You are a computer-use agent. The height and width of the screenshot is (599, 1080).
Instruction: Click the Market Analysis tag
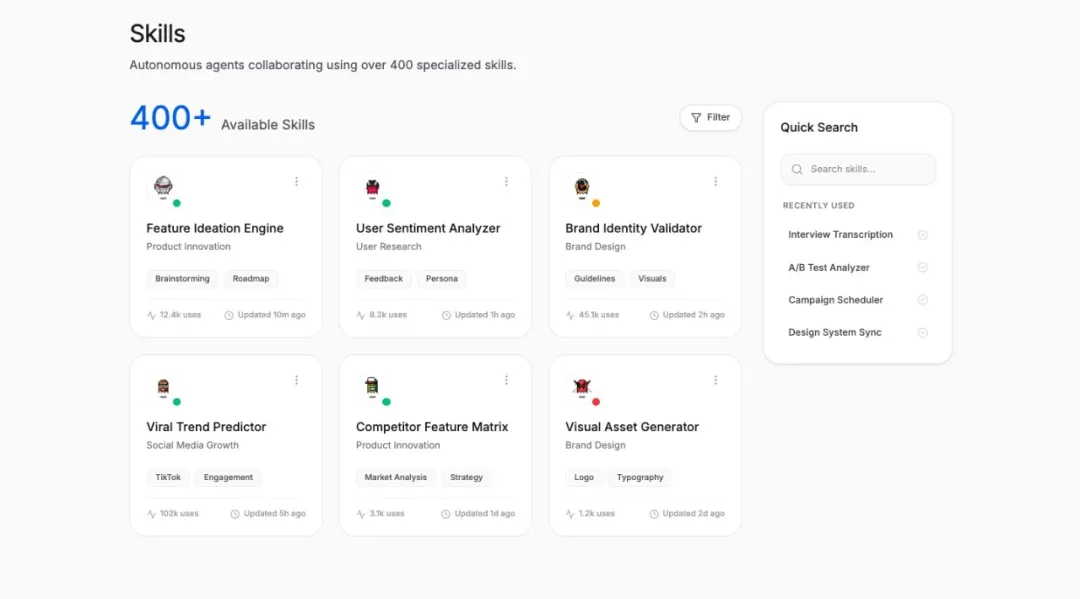tap(395, 478)
